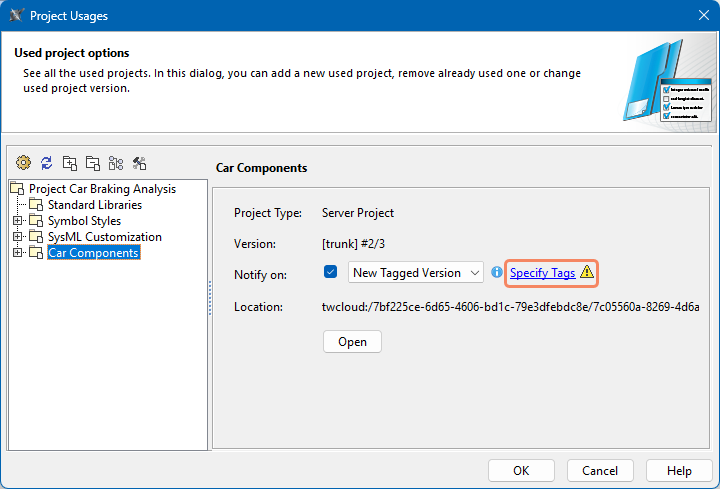The image size is (720, 489).
Task: Uncheck the Notify on checkbox
Action: coord(331,272)
